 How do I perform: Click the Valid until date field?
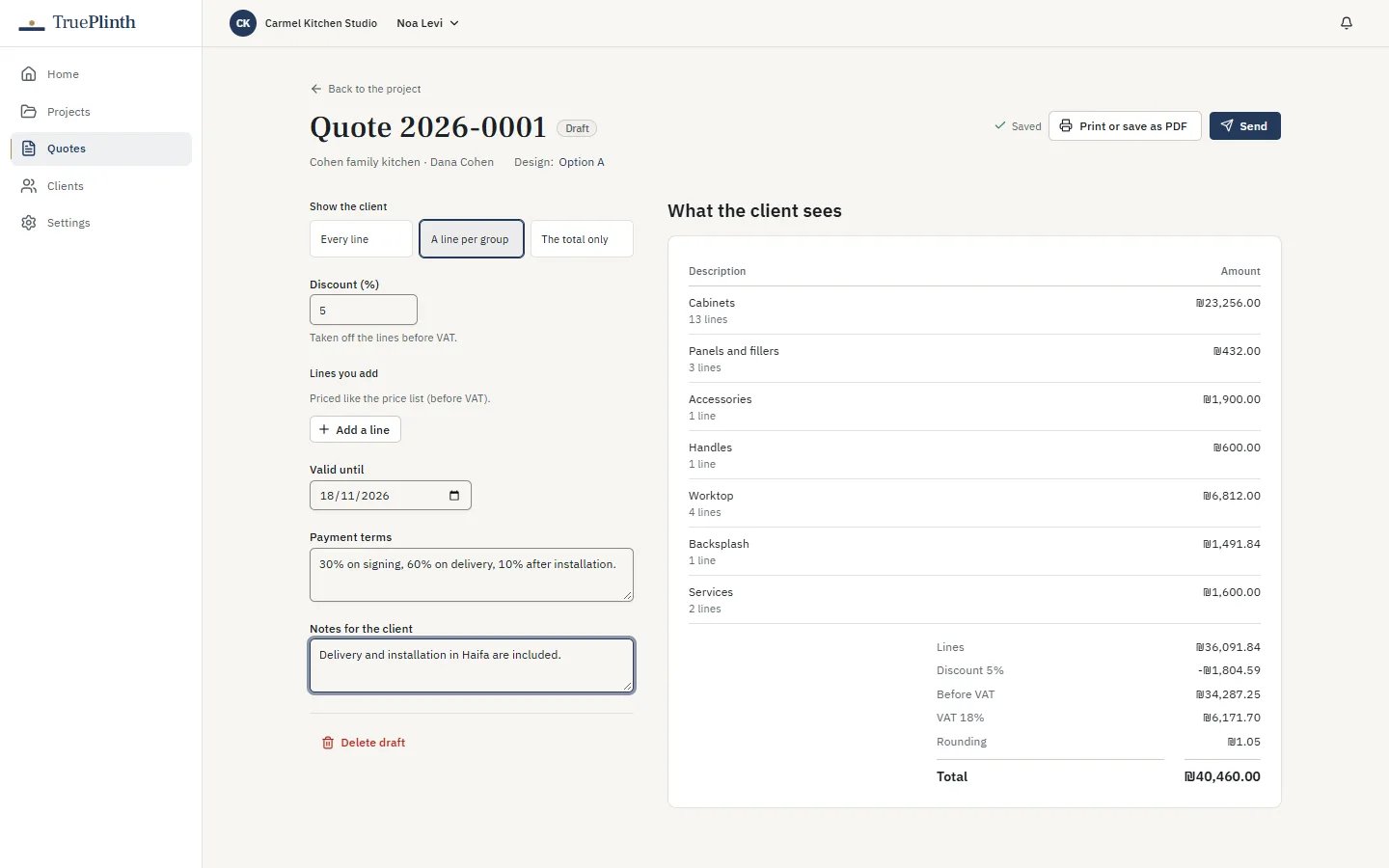[391, 496]
